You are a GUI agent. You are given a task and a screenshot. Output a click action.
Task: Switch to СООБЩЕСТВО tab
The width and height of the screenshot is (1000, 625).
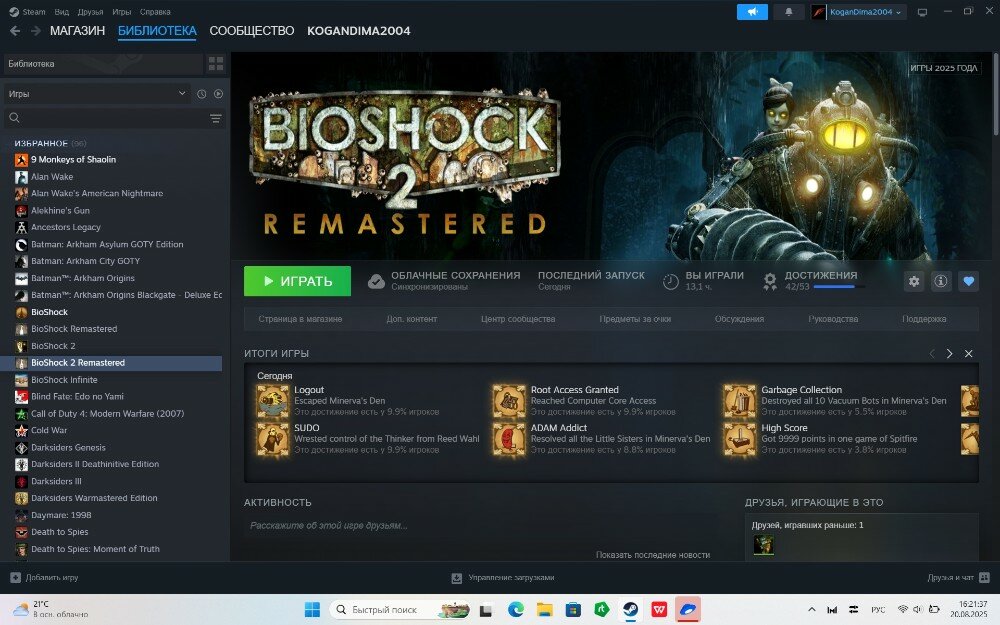click(252, 31)
